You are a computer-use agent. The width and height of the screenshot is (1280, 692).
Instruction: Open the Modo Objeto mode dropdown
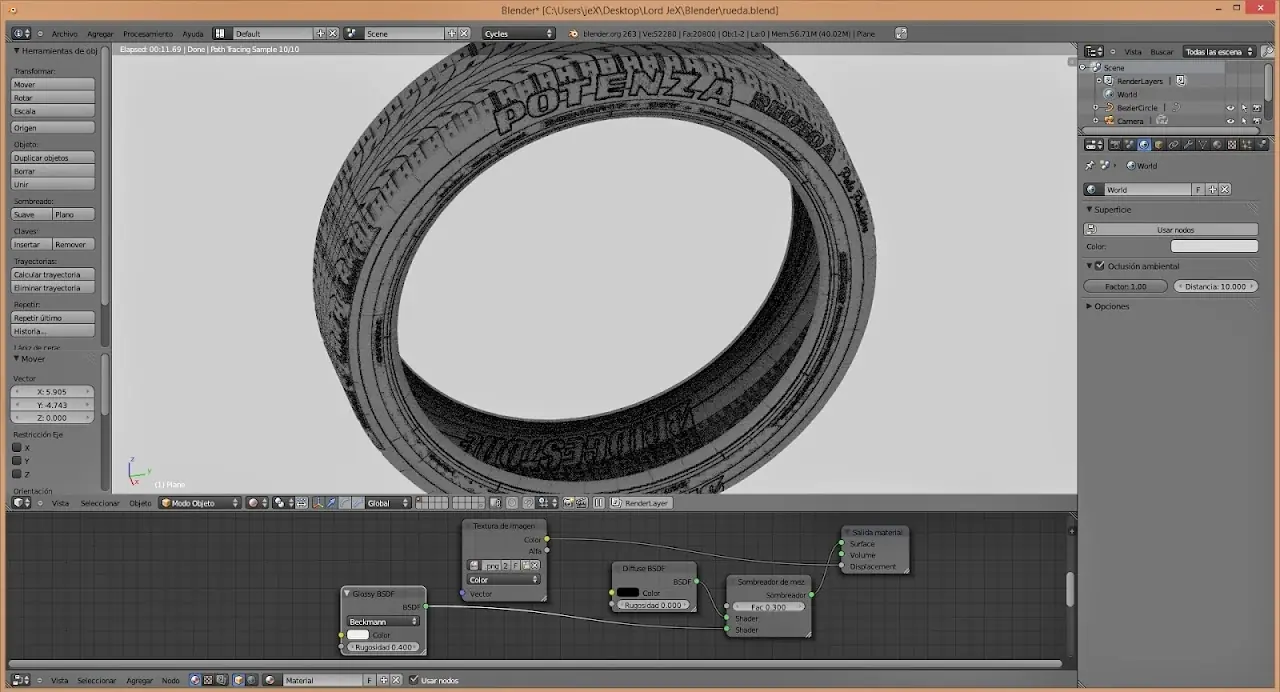pyautogui.click(x=200, y=503)
